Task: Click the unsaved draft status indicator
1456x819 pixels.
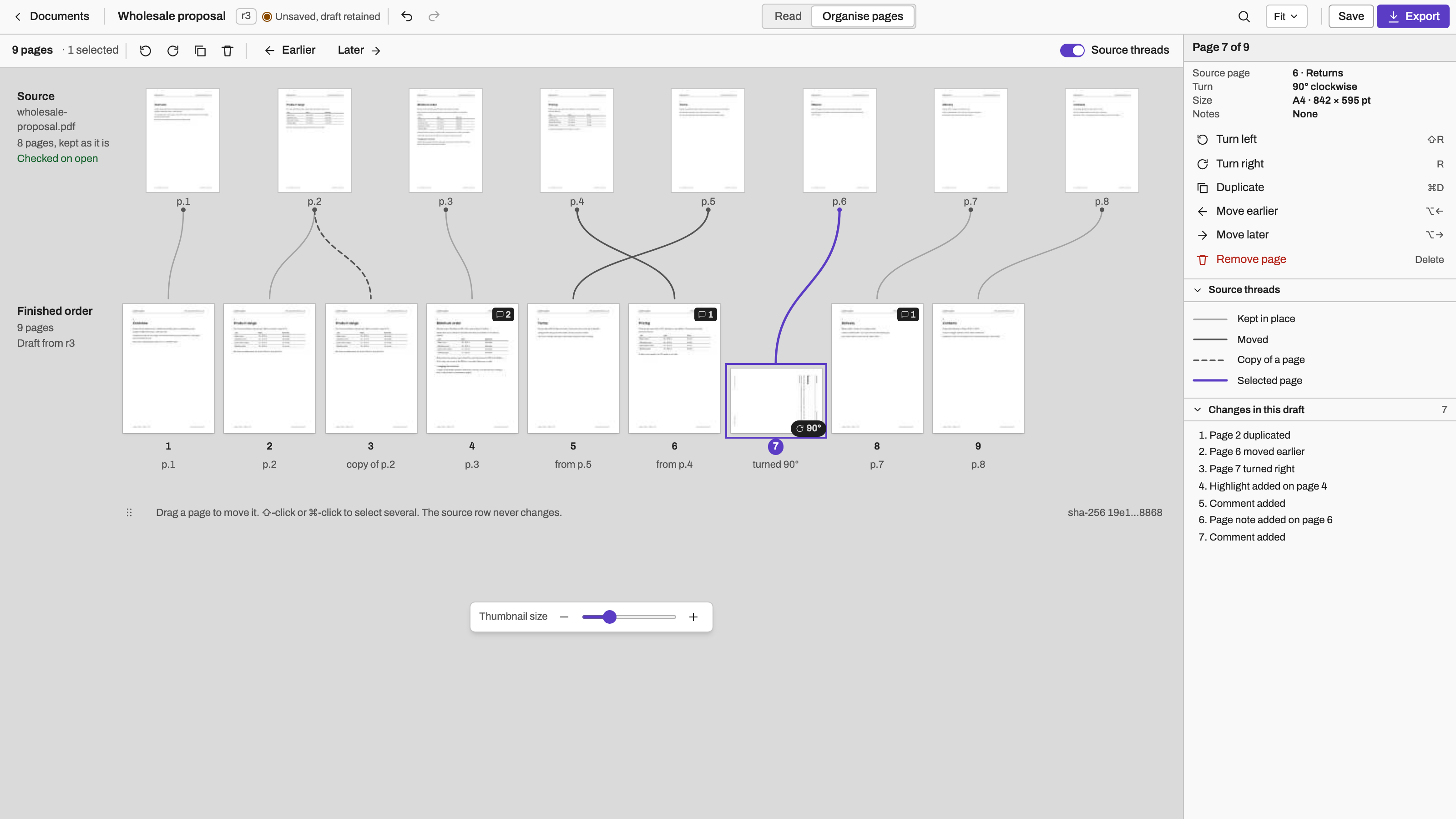Action: click(321, 16)
